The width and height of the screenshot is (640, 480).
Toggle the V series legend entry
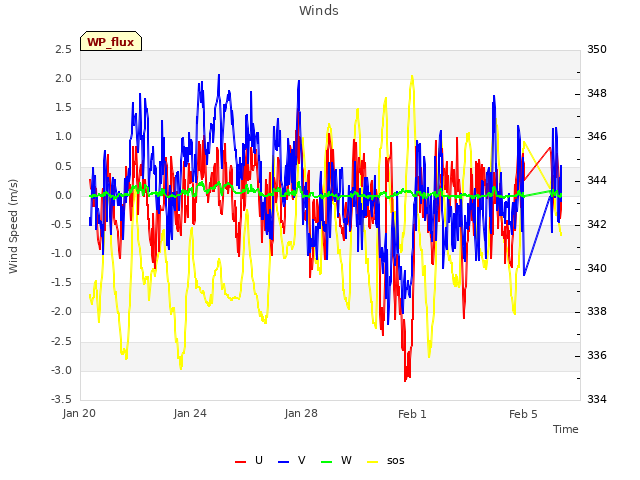[x=291, y=460]
